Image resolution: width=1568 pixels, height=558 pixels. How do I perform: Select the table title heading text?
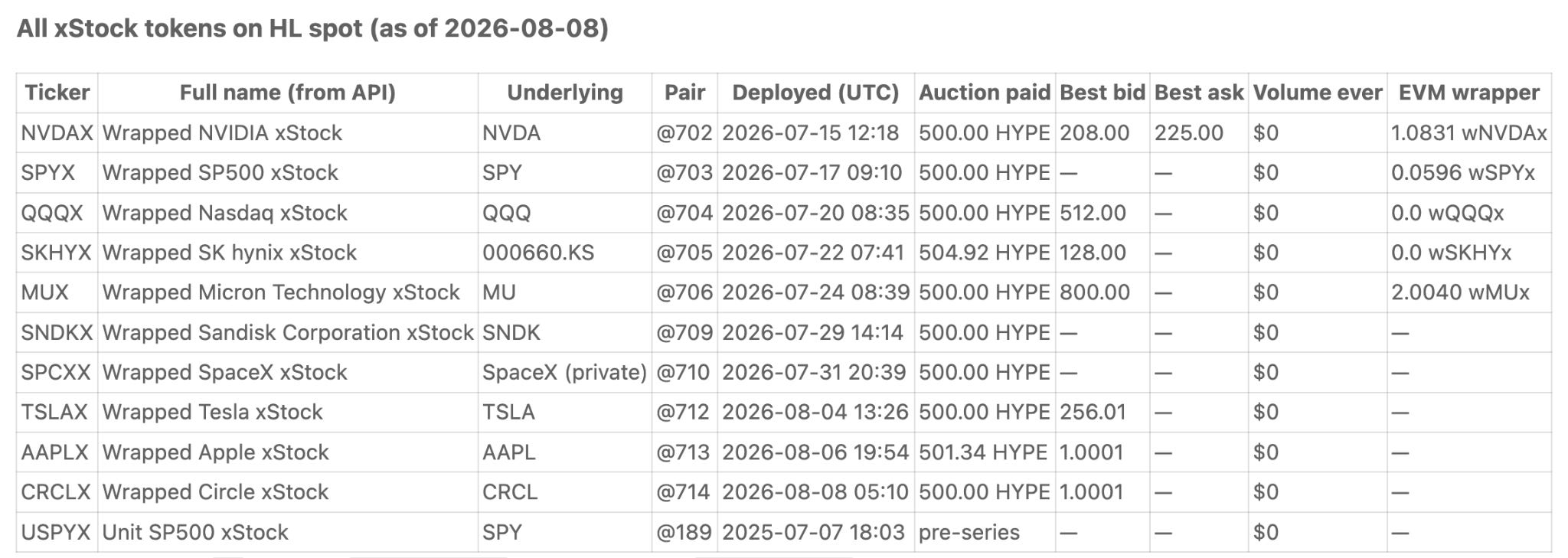[312, 28]
